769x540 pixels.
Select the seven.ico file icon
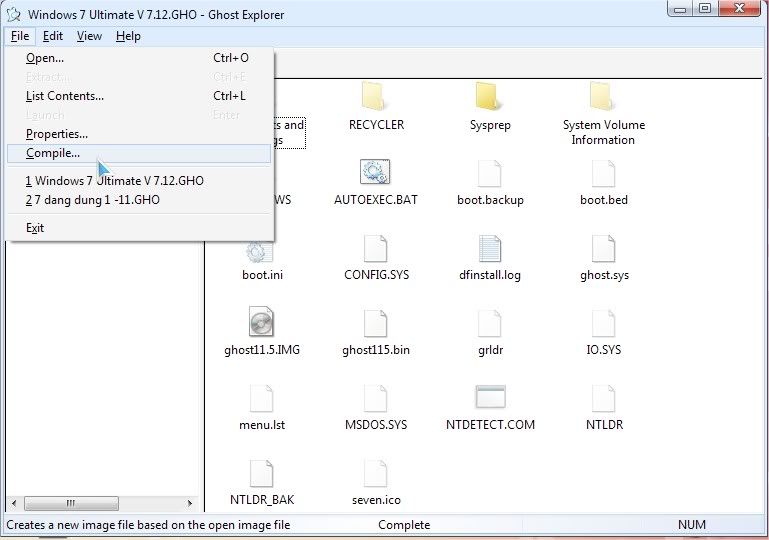[375, 473]
